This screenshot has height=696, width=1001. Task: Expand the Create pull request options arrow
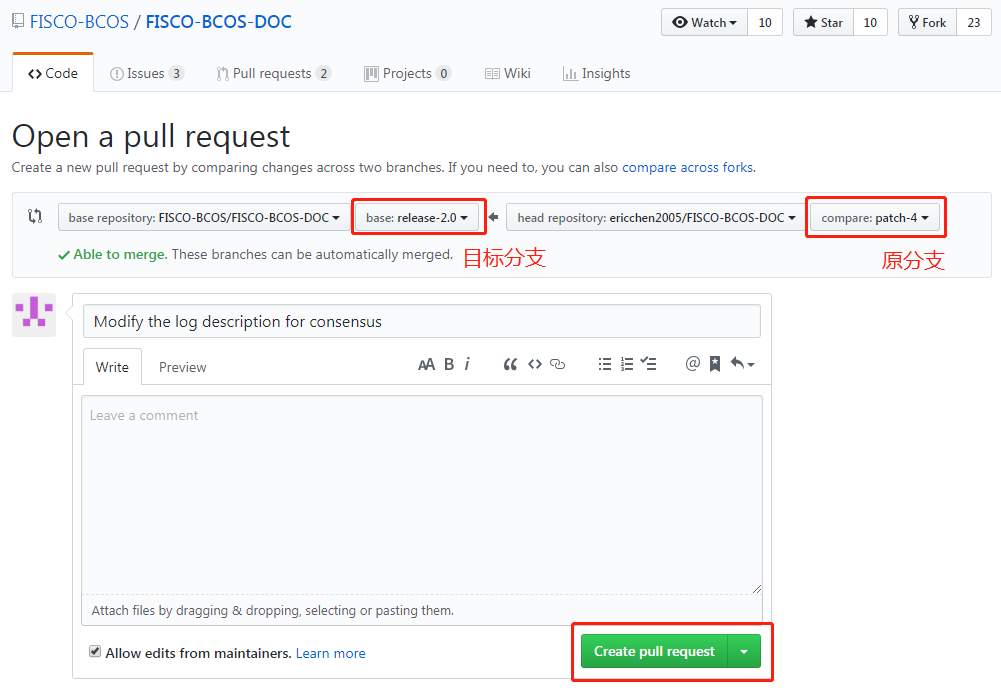tap(744, 651)
